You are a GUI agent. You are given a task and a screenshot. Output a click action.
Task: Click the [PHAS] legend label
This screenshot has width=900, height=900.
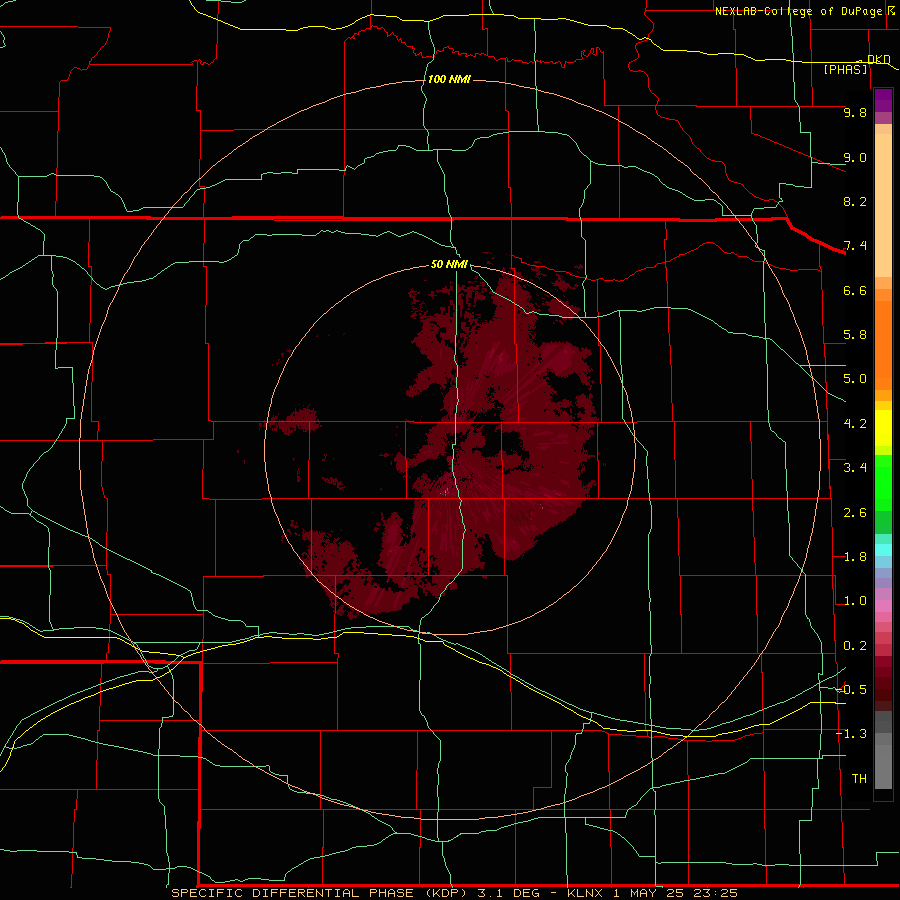[x=845, y=69]
